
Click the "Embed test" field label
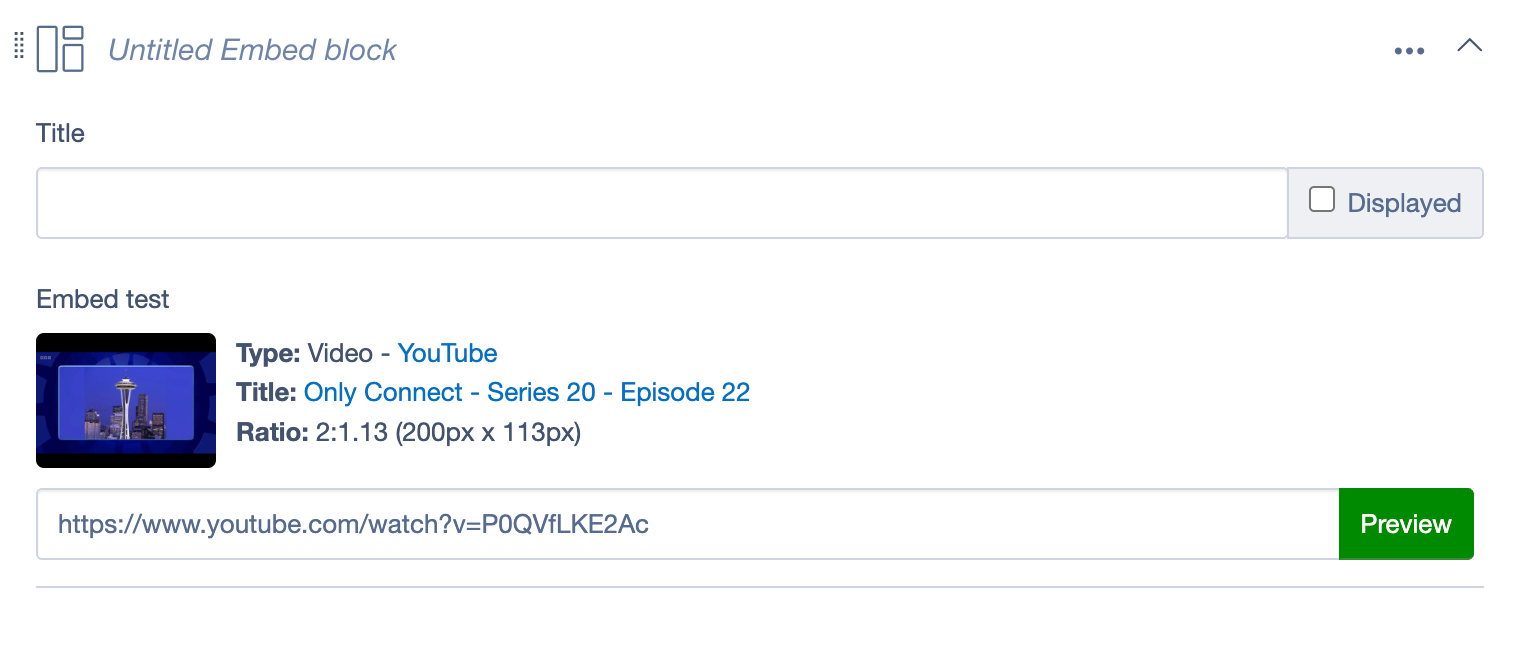tap(103, 299)
